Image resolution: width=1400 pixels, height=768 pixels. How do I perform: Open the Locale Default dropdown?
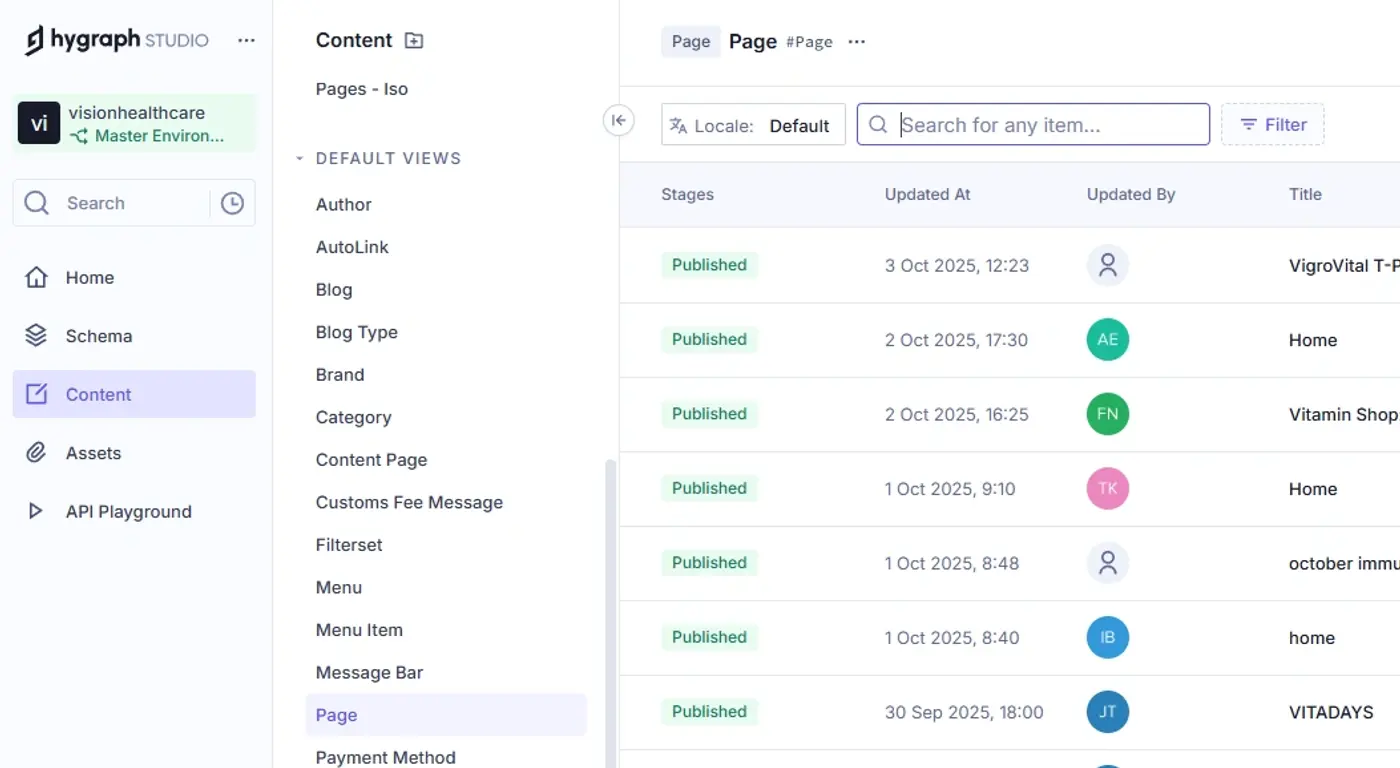753,125
